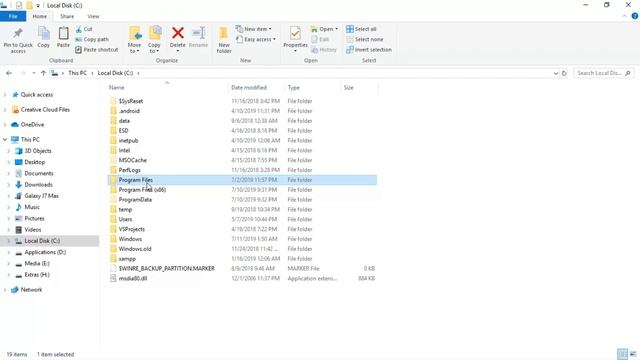
Task: Select Galaxy J7 Max in navigation pane
Action: tap(41, 196)
